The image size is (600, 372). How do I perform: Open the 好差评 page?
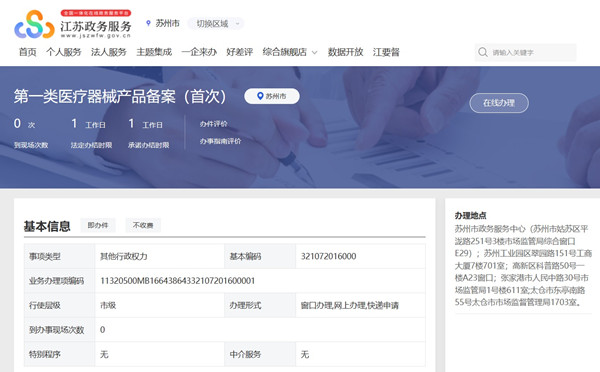click(240, 52)
